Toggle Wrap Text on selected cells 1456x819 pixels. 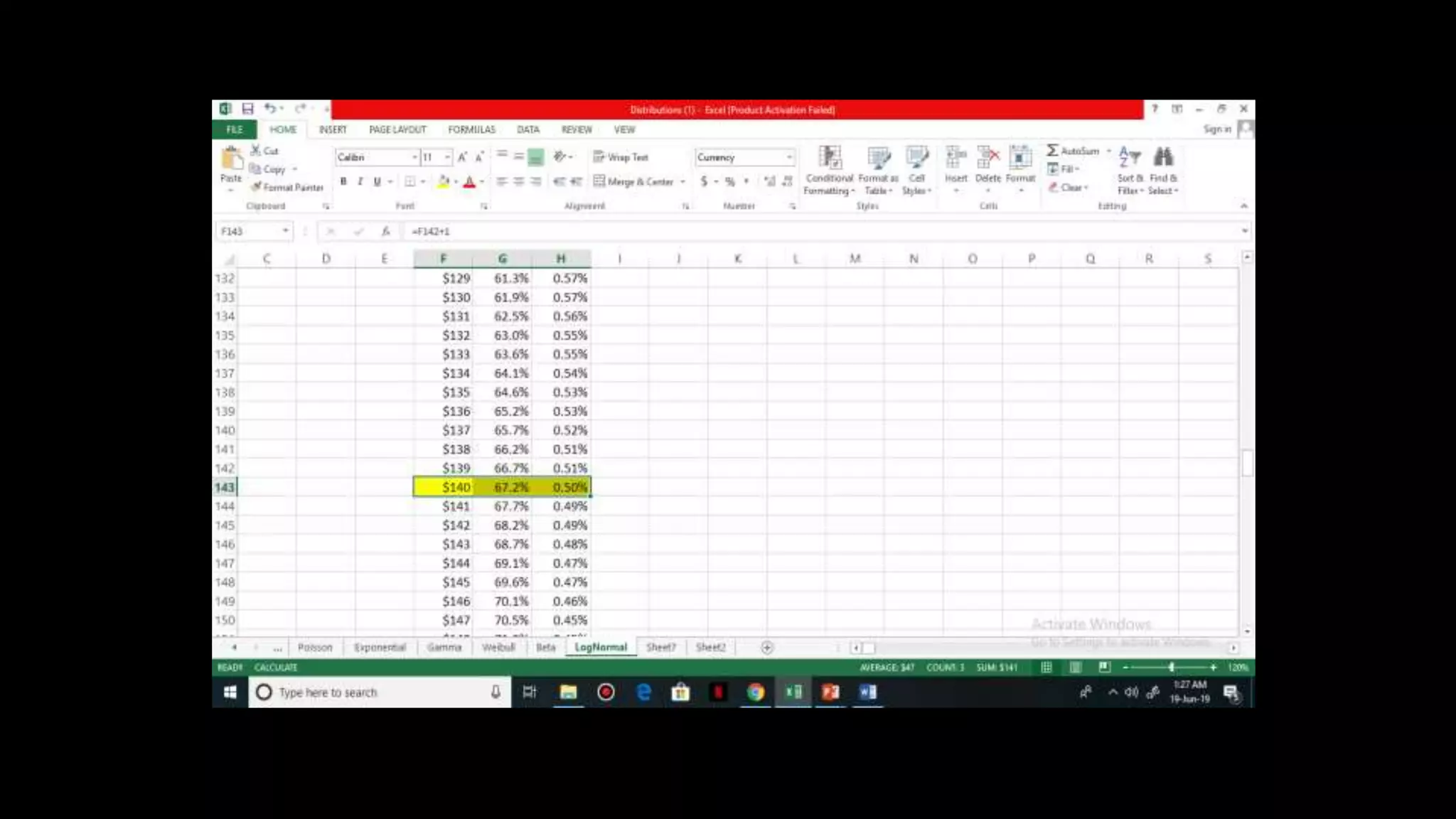click(x=621, y=157)
